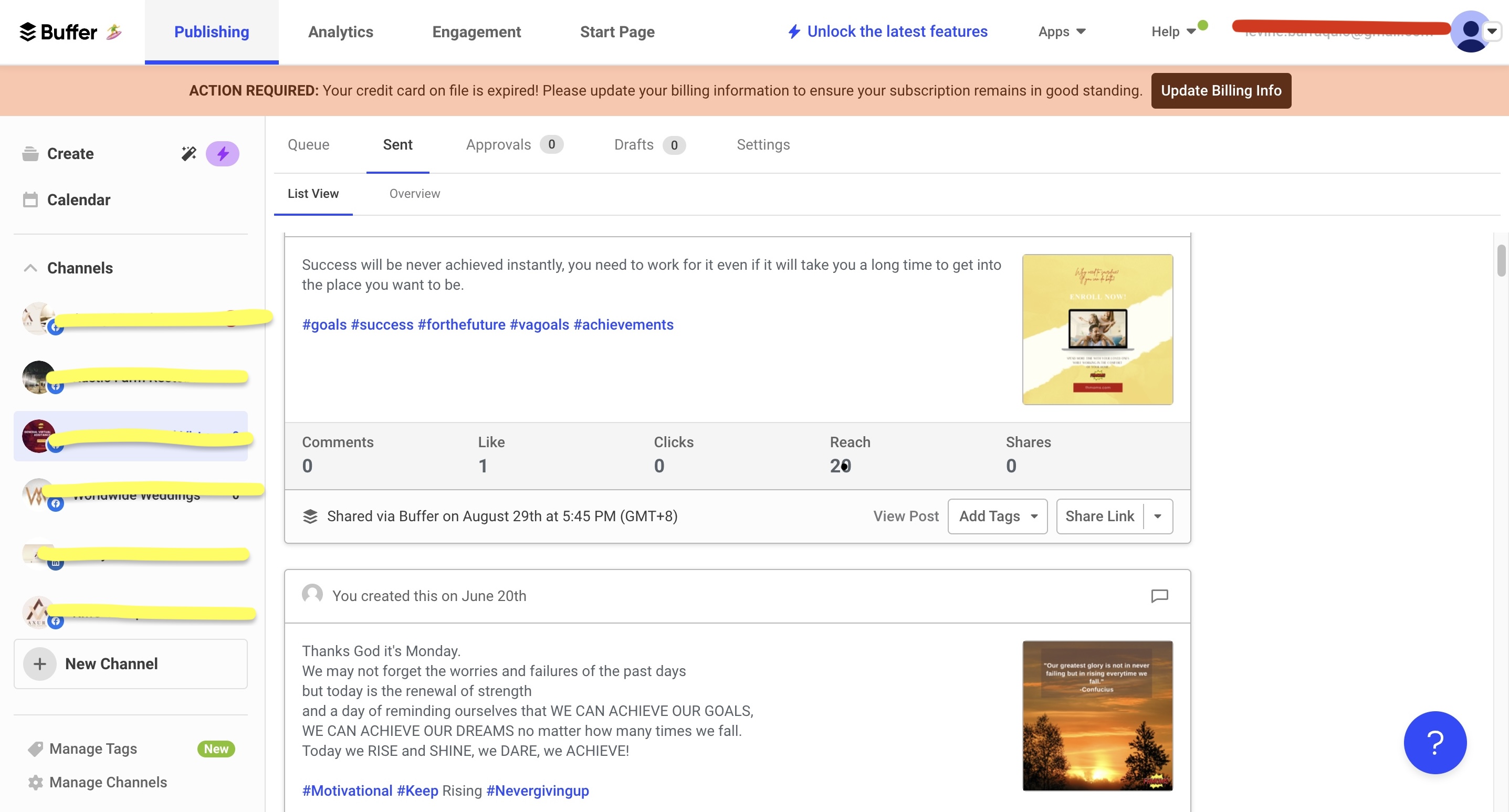Open the blue help question mark bubble
The width and height of the screenshot is (1509, 812).
point(1434,742)
